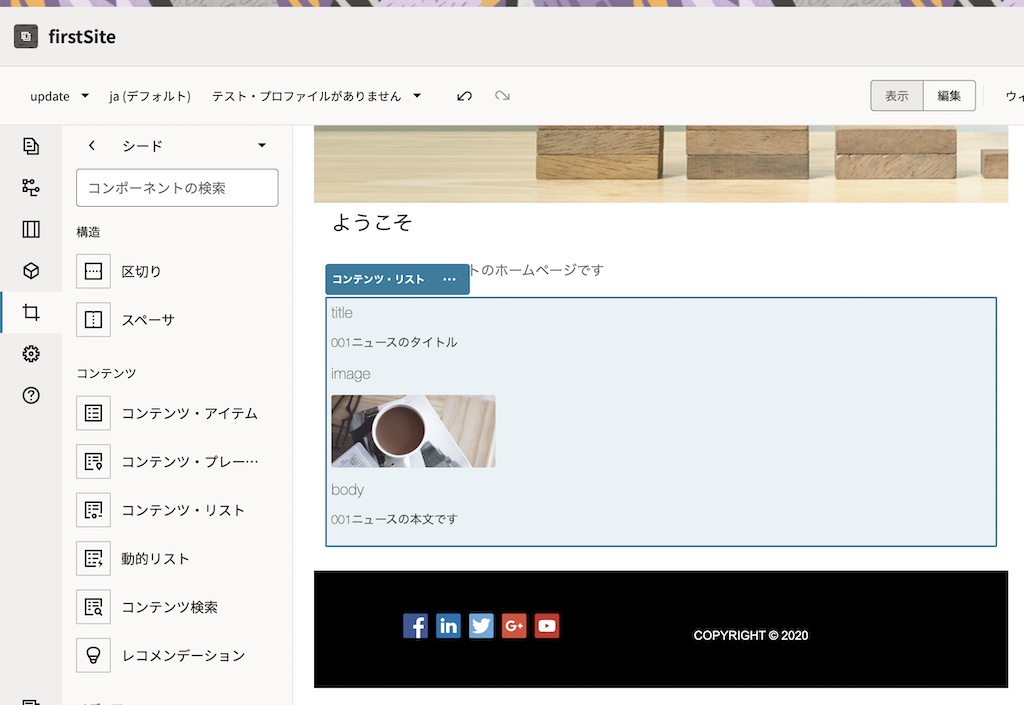
Task: Open the シード category dropdown
Action: pyautogui.click(x=262, y=145)
